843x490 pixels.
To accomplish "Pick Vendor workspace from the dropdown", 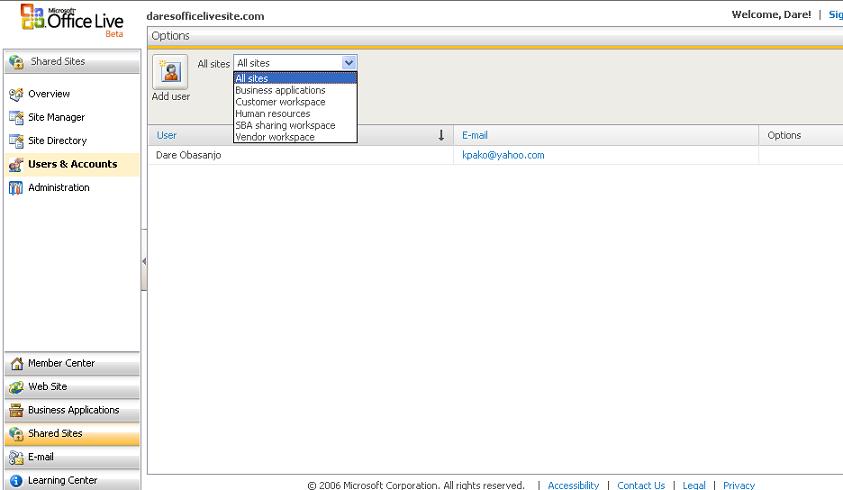I will point(274,137).
